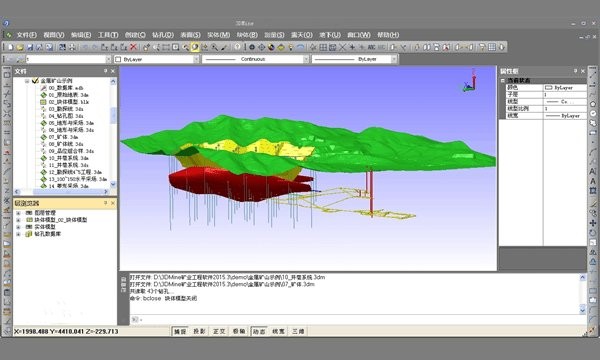The width and height of the screenshot is (600, 360).
Task: Click the brush tool toolbar icon
Action: point(224,47)
